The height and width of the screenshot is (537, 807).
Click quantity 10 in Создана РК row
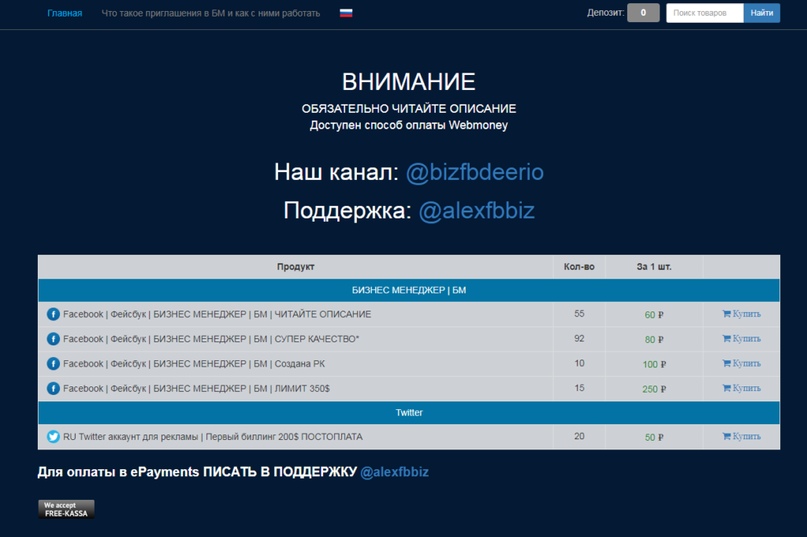579,363
